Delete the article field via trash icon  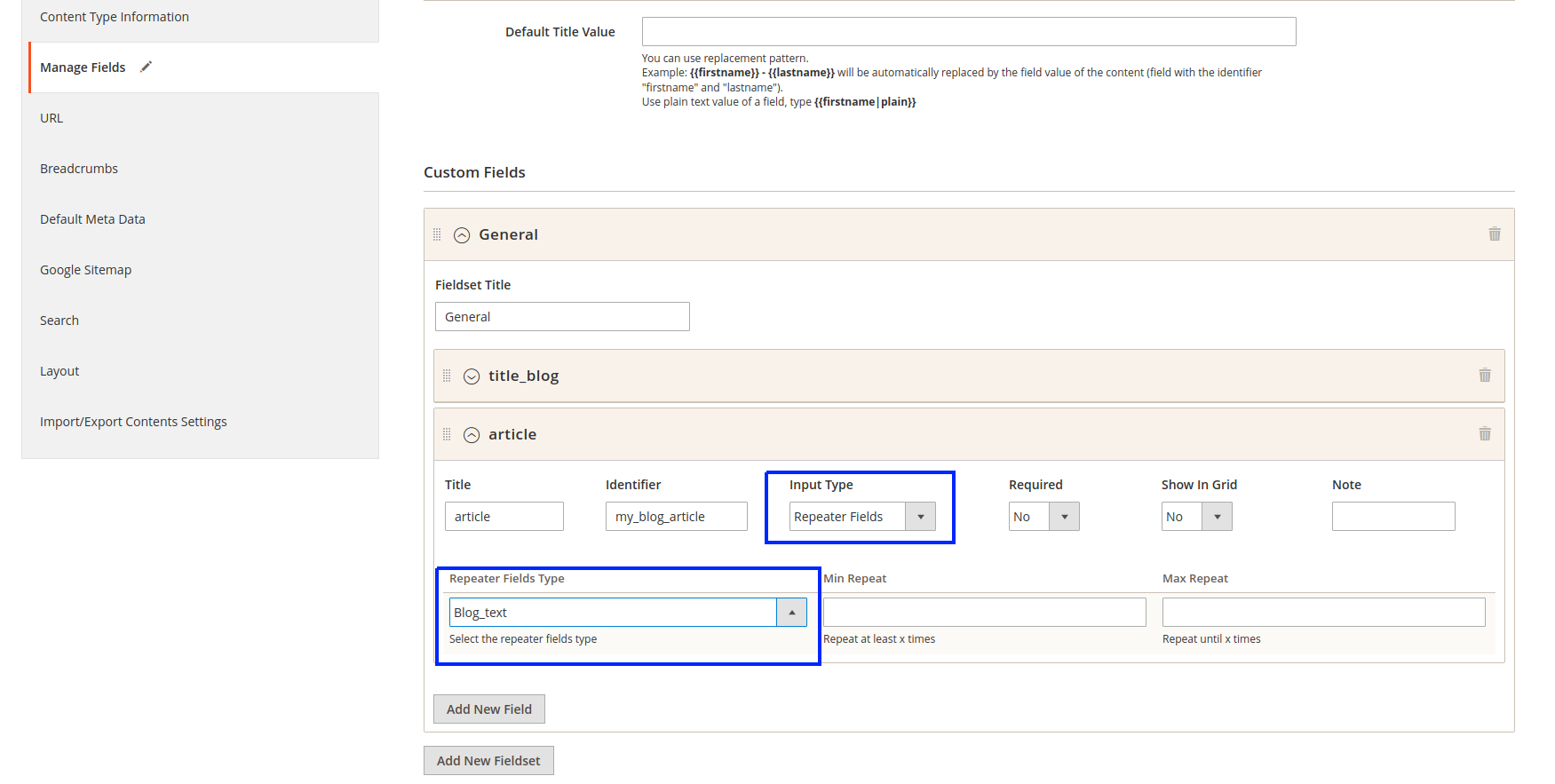pos(1485,434)
